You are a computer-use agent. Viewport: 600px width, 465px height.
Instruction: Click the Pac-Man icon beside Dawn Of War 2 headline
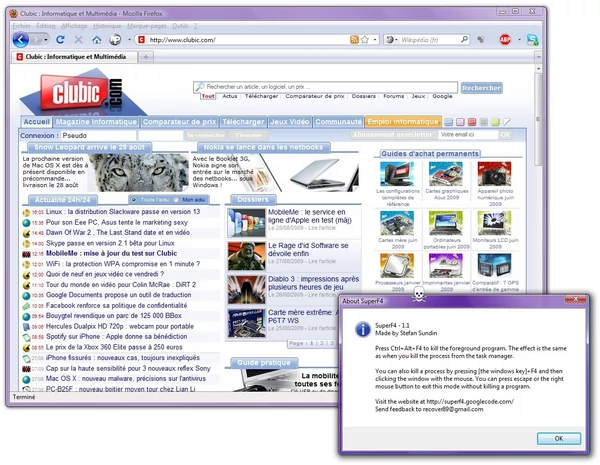coord(26,233)
